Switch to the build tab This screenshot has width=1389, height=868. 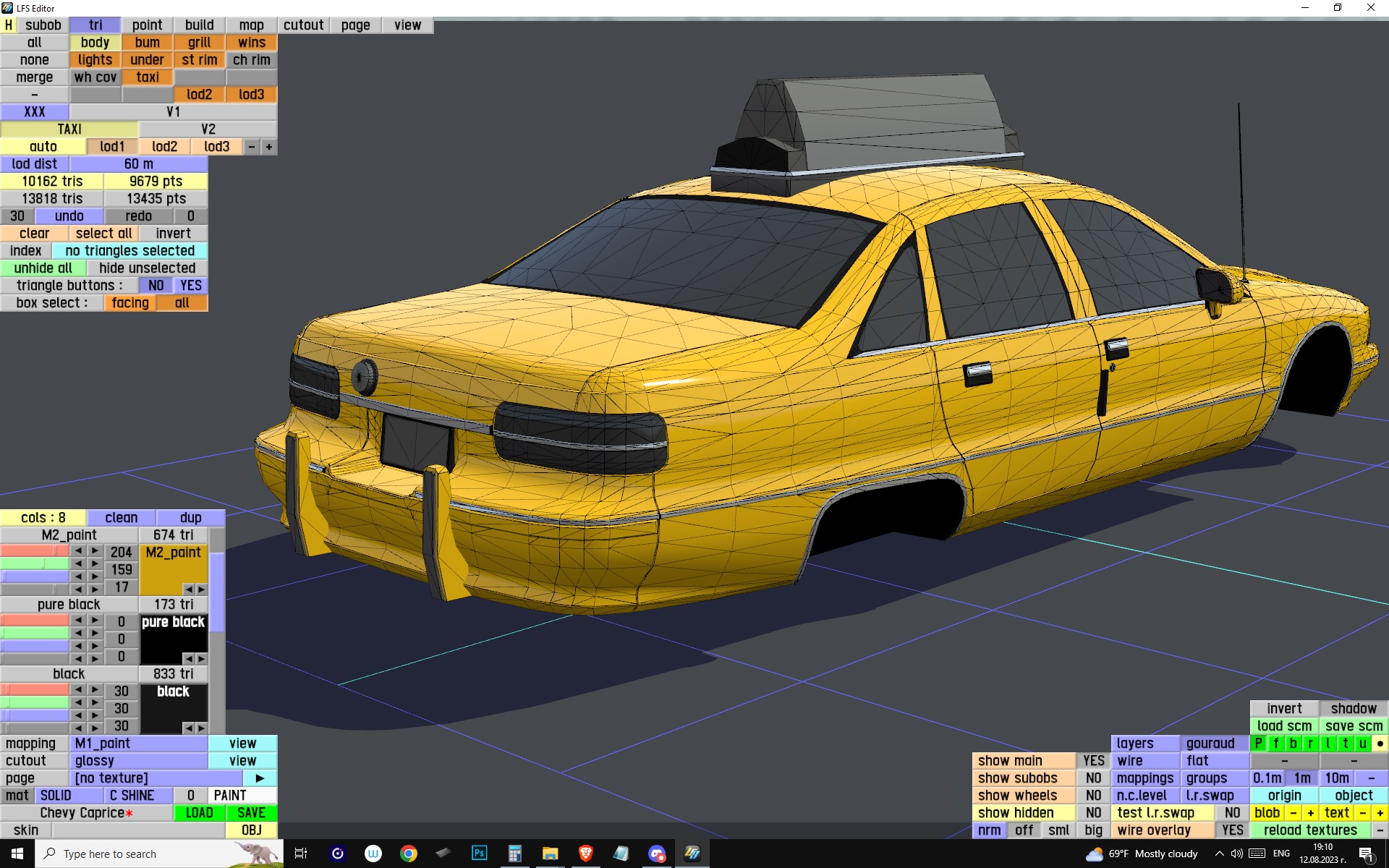(199, 25)
